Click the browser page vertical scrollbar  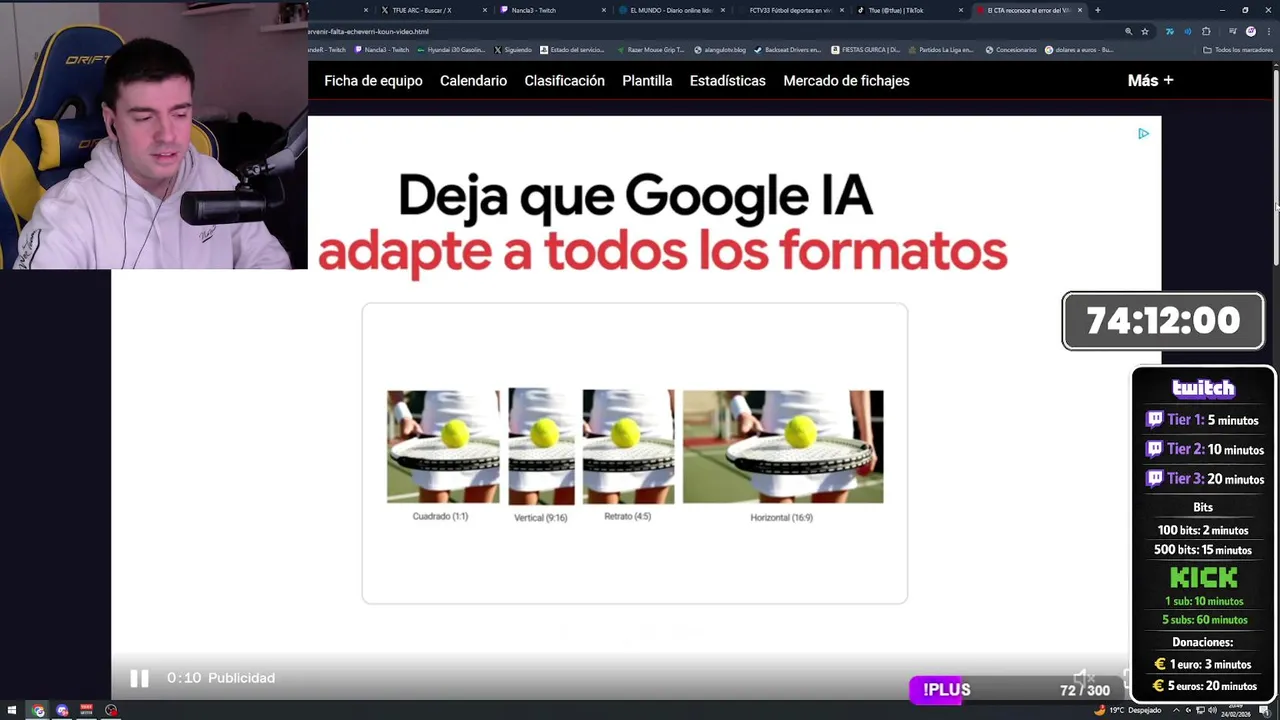[x=1275, y=165]
